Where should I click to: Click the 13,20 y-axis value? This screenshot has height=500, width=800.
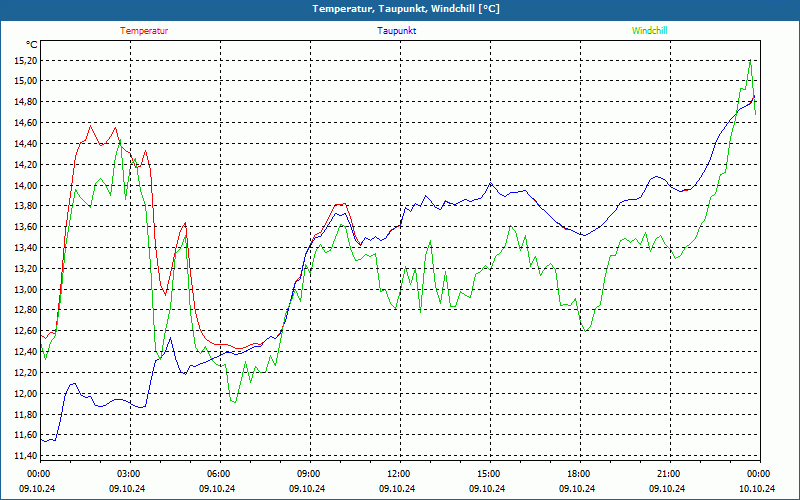(27, 268)
